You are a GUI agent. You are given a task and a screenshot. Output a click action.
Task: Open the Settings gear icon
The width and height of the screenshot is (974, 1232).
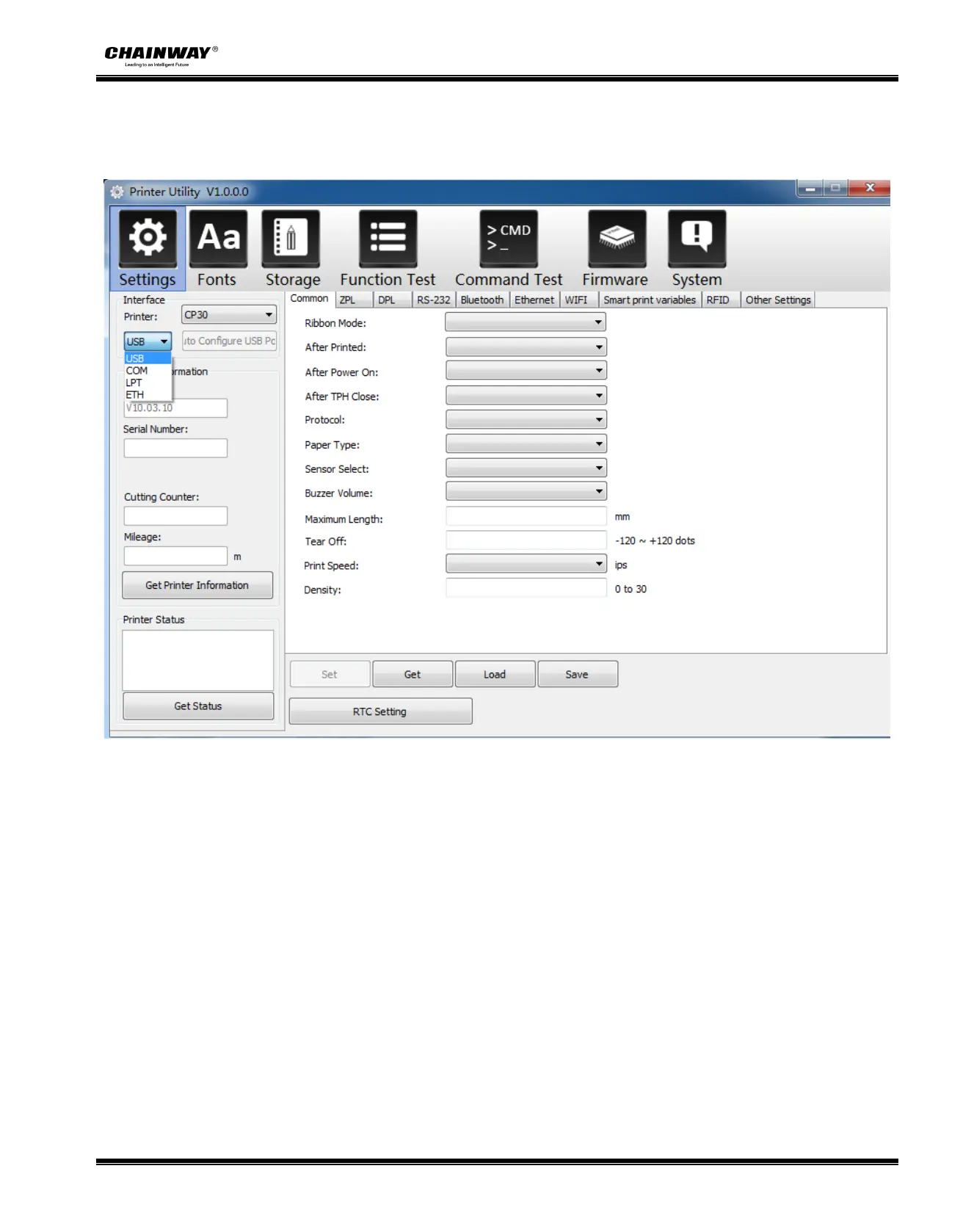[x=148, y=239]
